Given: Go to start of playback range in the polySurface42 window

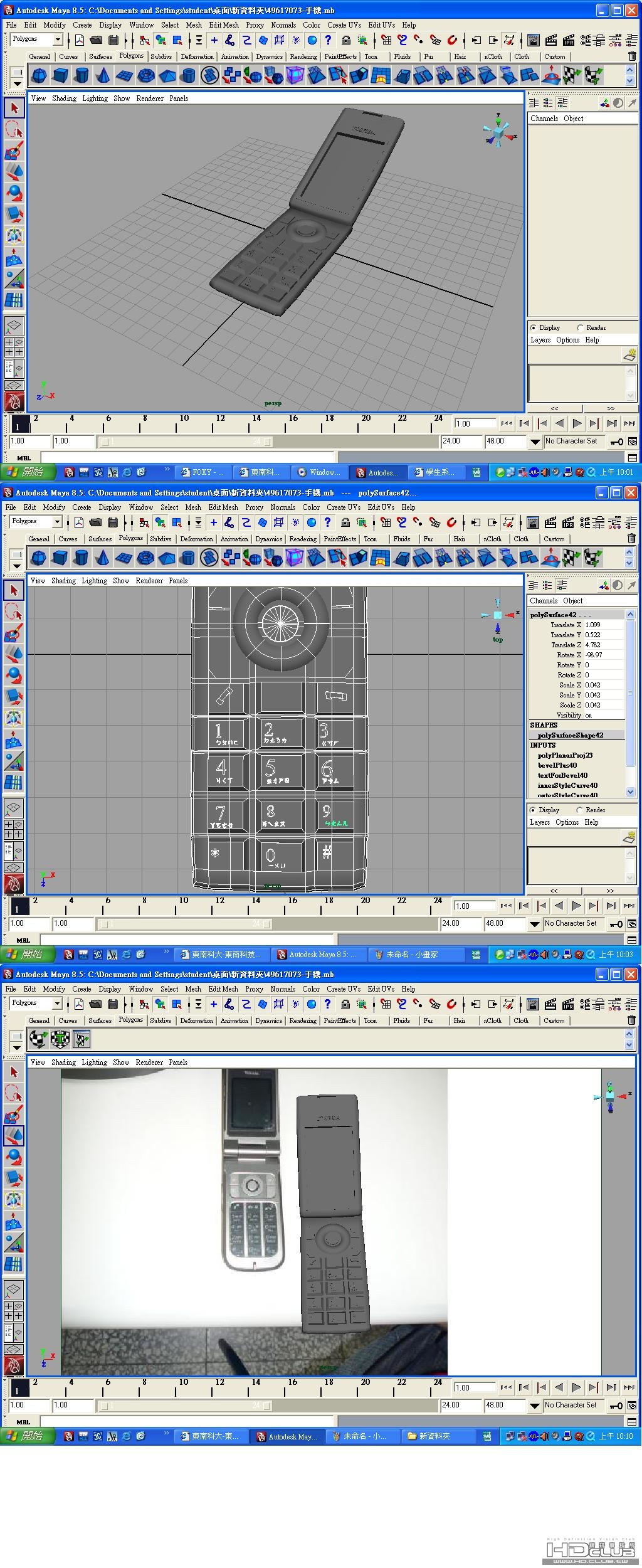Looking at the screenshot, I should click(x=506, y=906).
